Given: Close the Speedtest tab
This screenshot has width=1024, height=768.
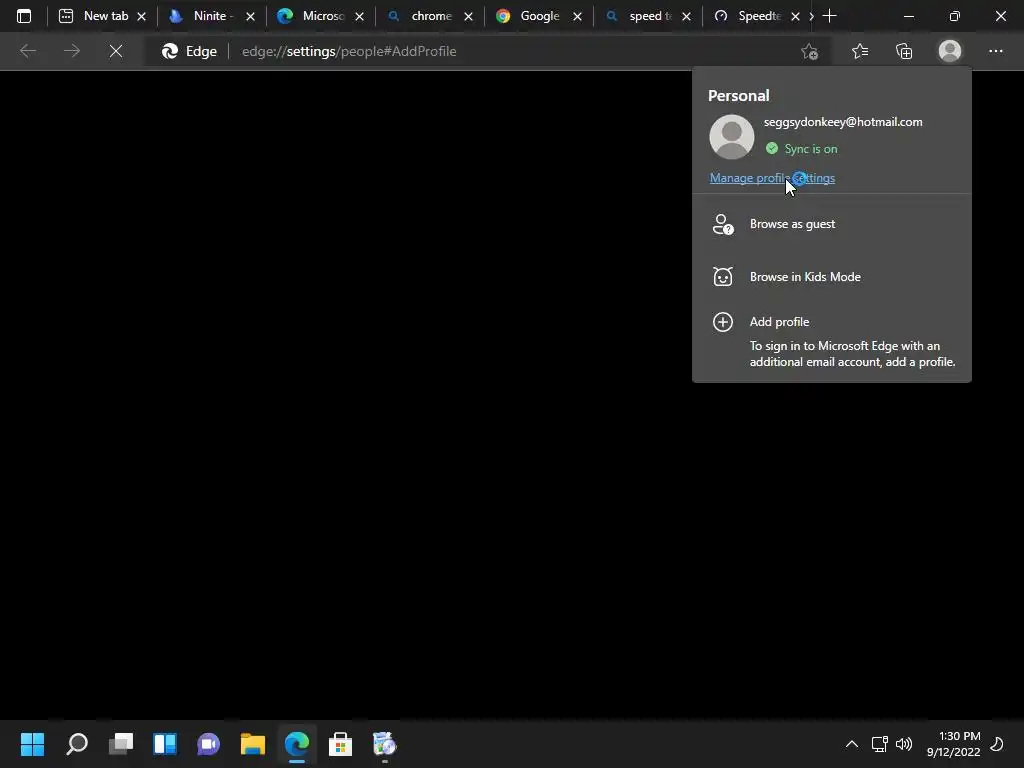Looking at the screenshot, I should (795, 16).
